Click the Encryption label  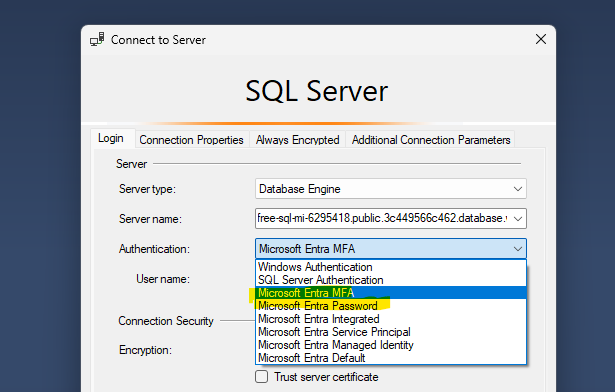point(145,350)
